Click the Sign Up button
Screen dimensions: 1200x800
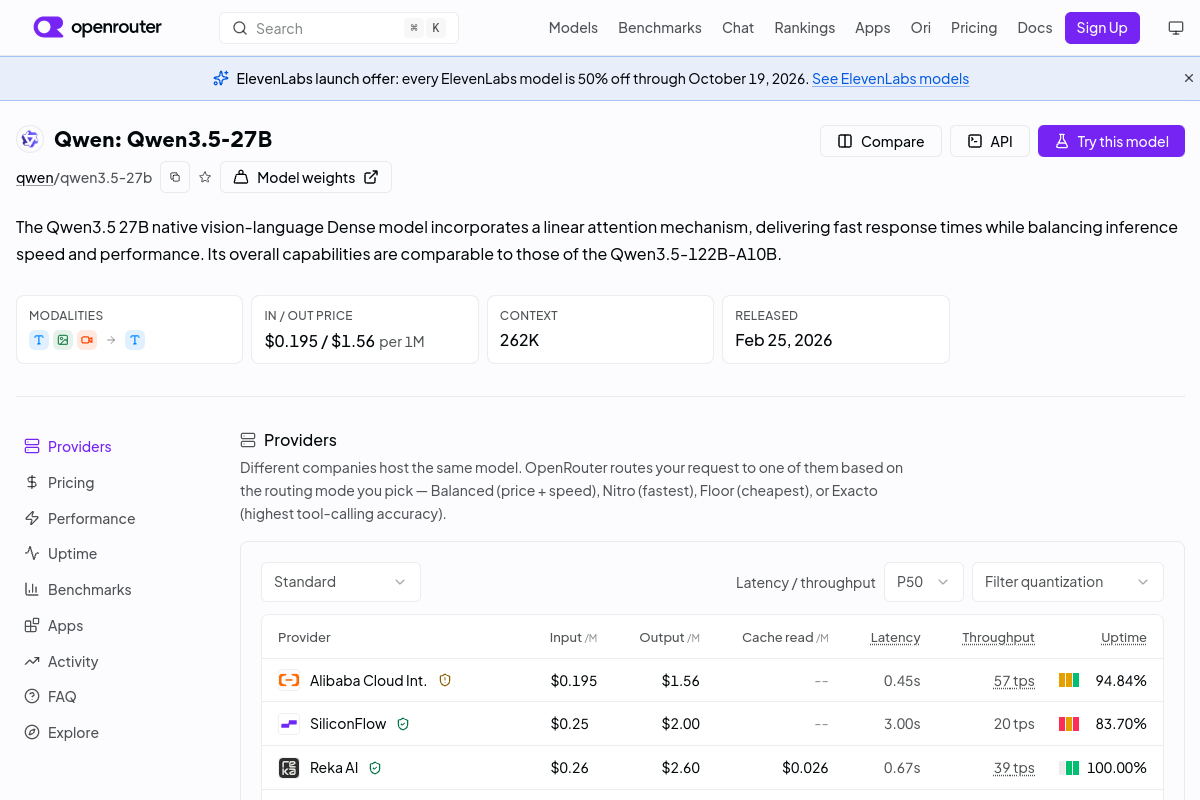coord(1102,28)
